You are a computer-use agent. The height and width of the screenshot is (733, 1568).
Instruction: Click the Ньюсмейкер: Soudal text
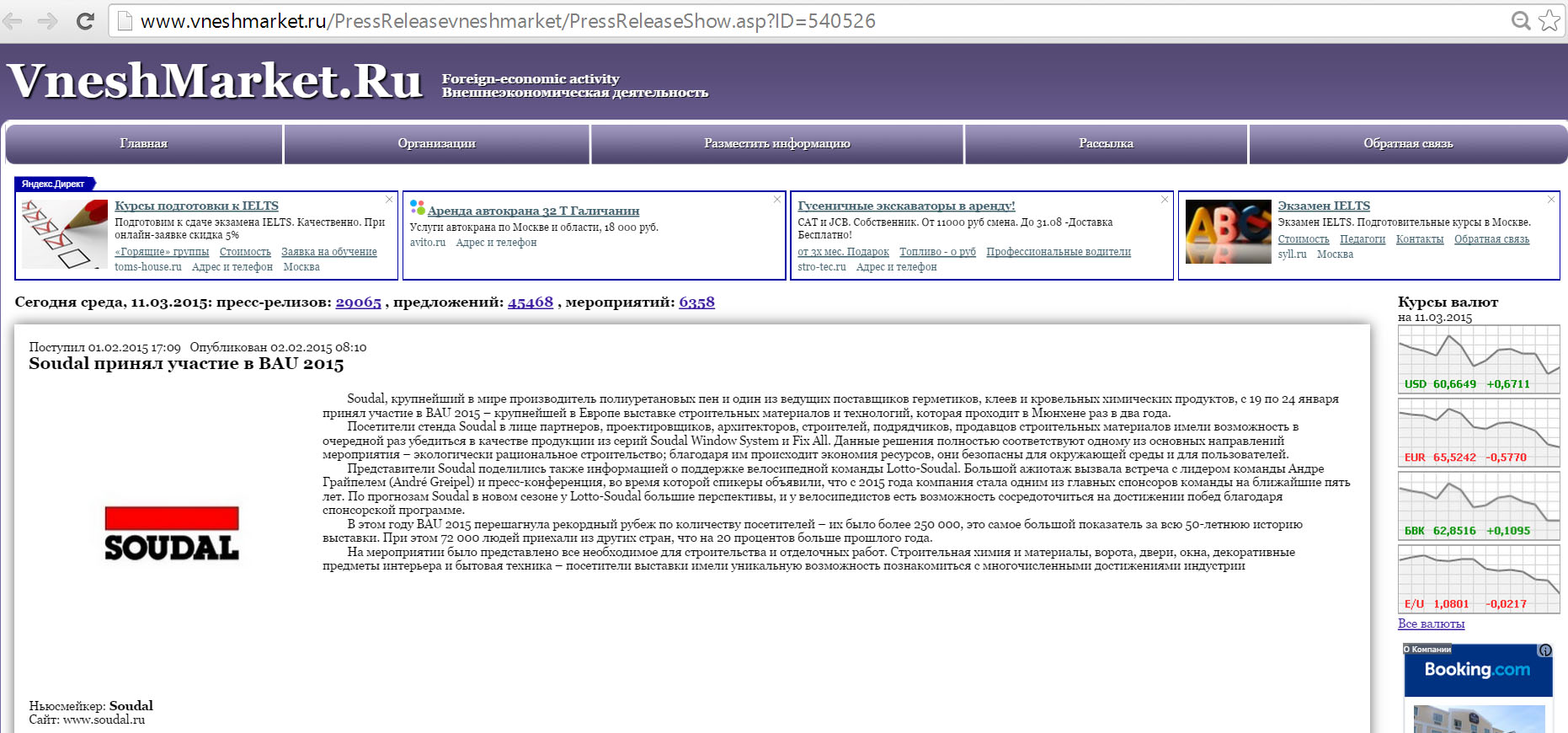coord(91,706)
